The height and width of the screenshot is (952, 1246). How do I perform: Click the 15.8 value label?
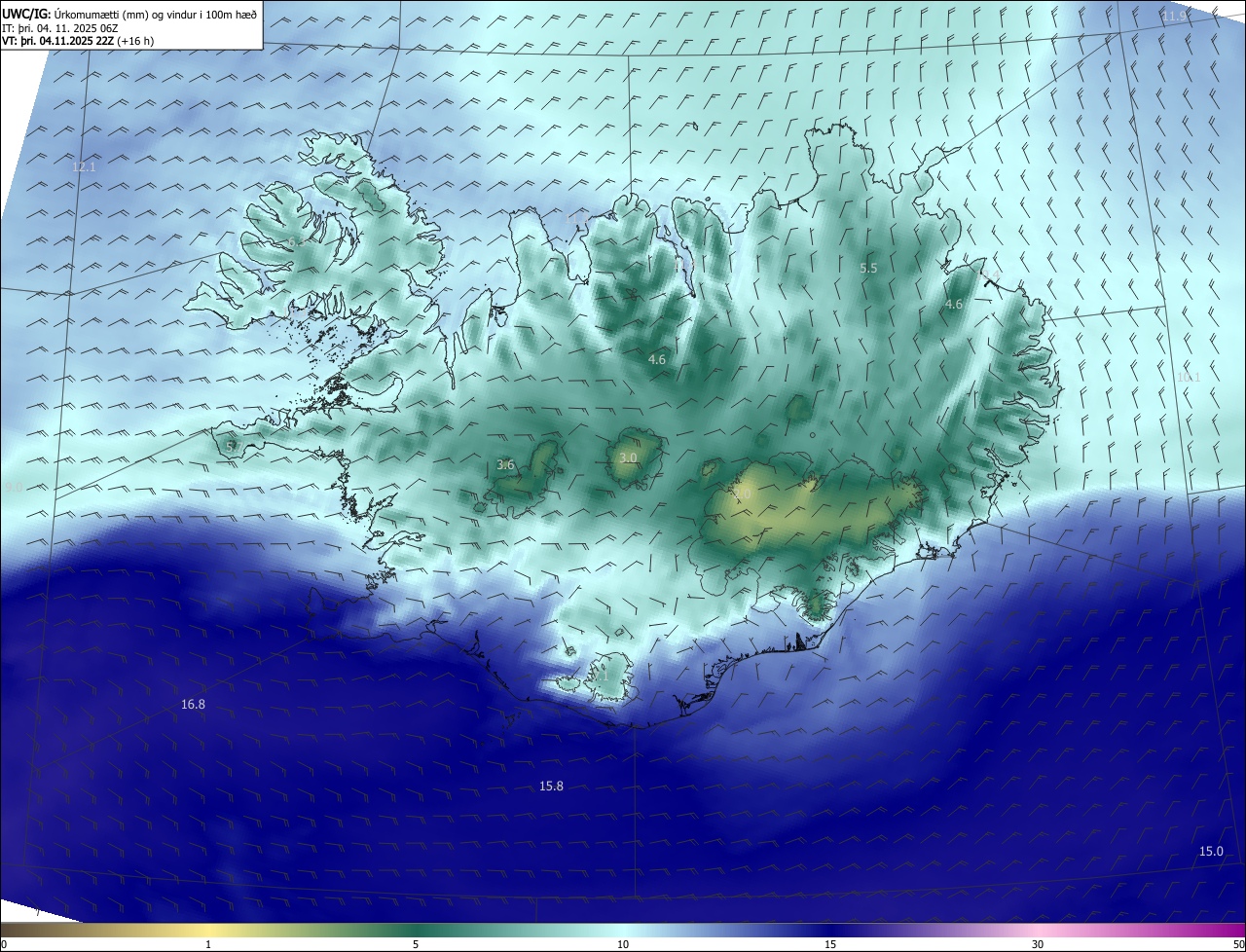551,786
